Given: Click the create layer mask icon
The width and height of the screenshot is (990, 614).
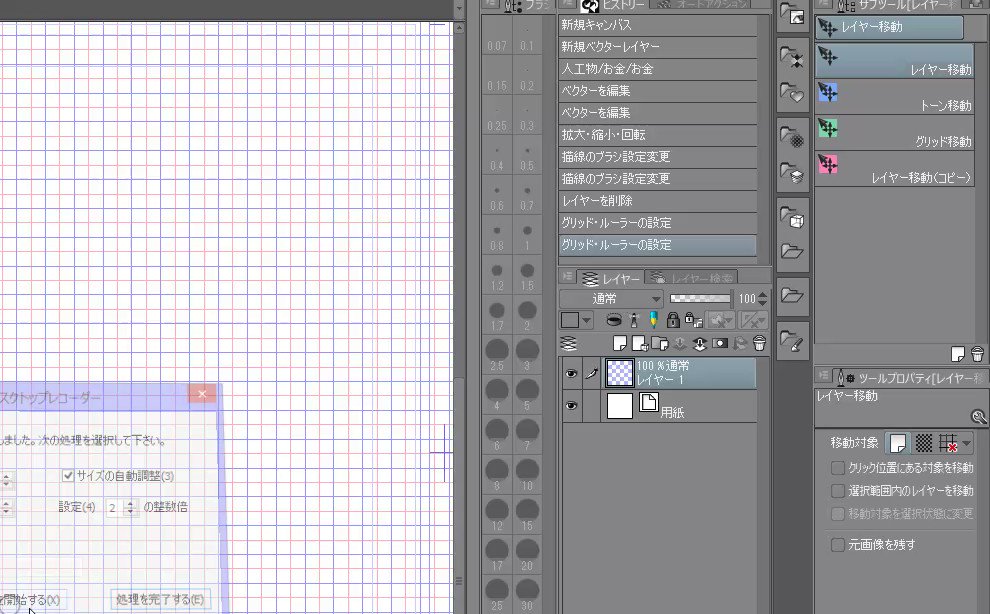Looking at the screenshot, I should (720, 343).
